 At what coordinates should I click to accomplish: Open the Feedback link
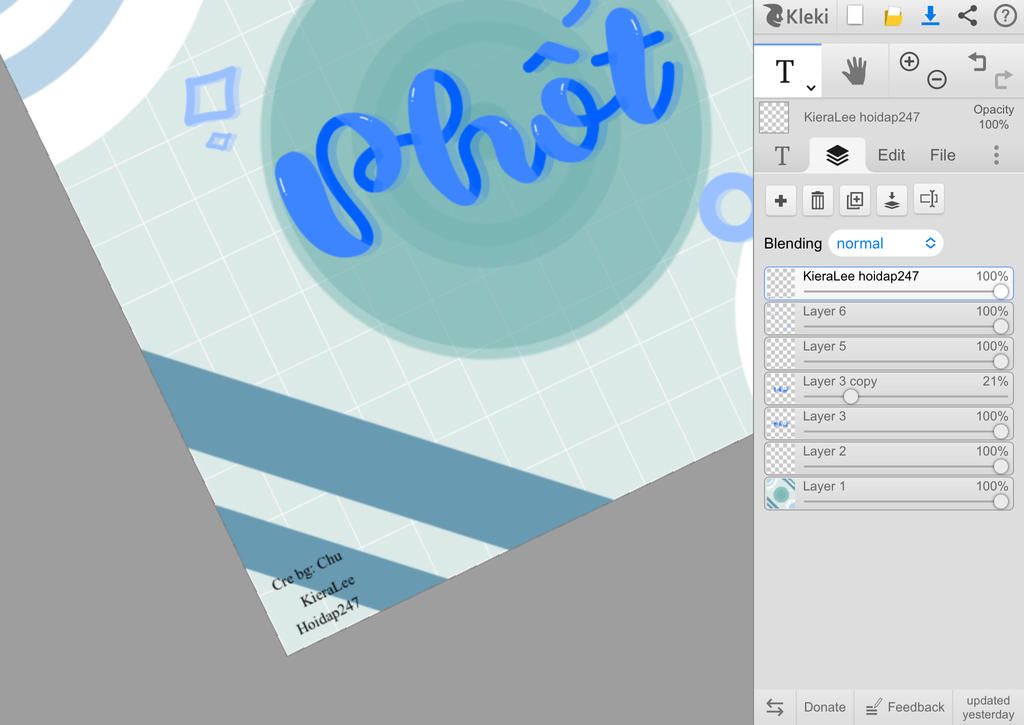904,707
